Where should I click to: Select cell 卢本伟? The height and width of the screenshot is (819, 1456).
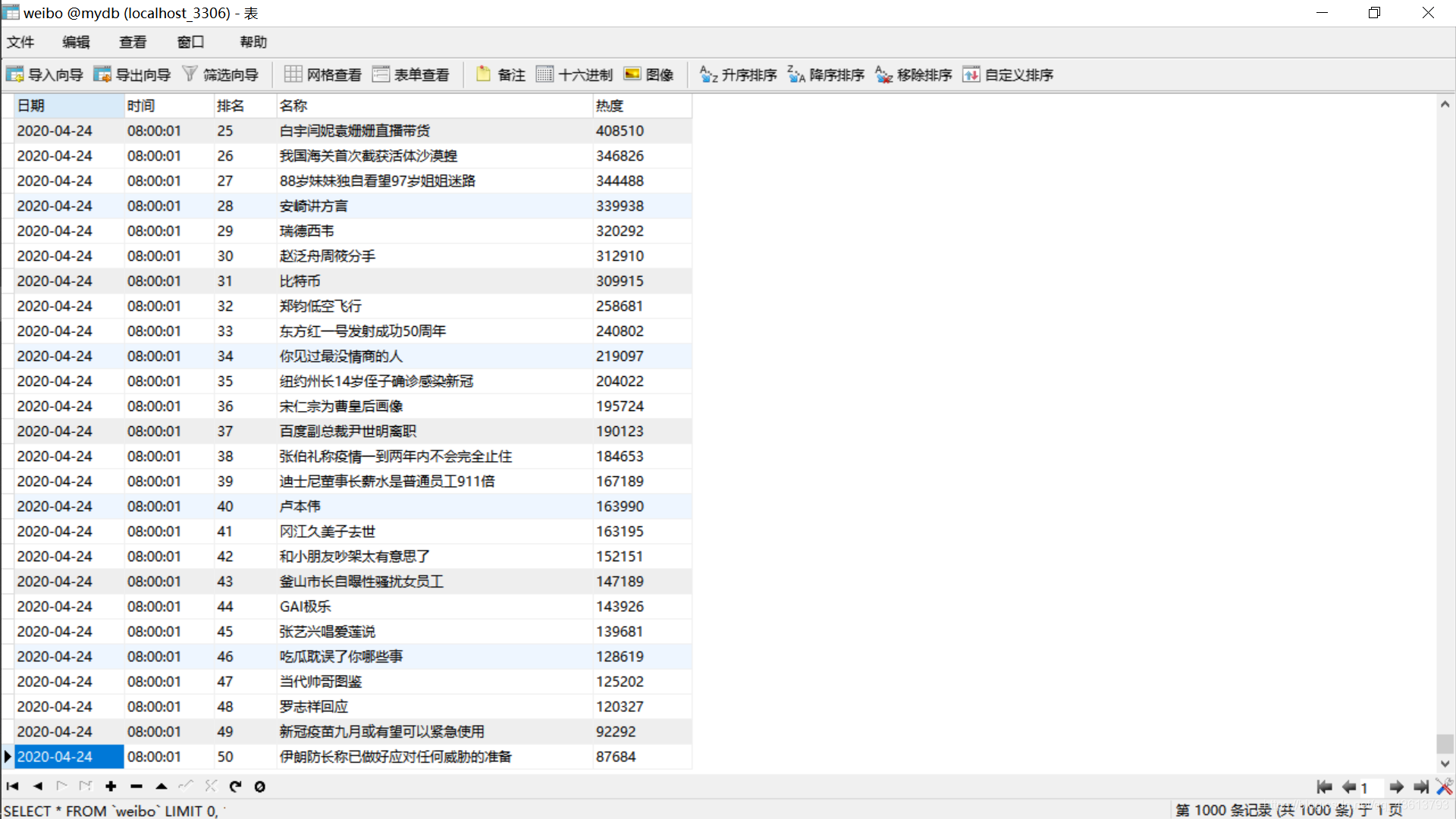(x=435, y=506)
